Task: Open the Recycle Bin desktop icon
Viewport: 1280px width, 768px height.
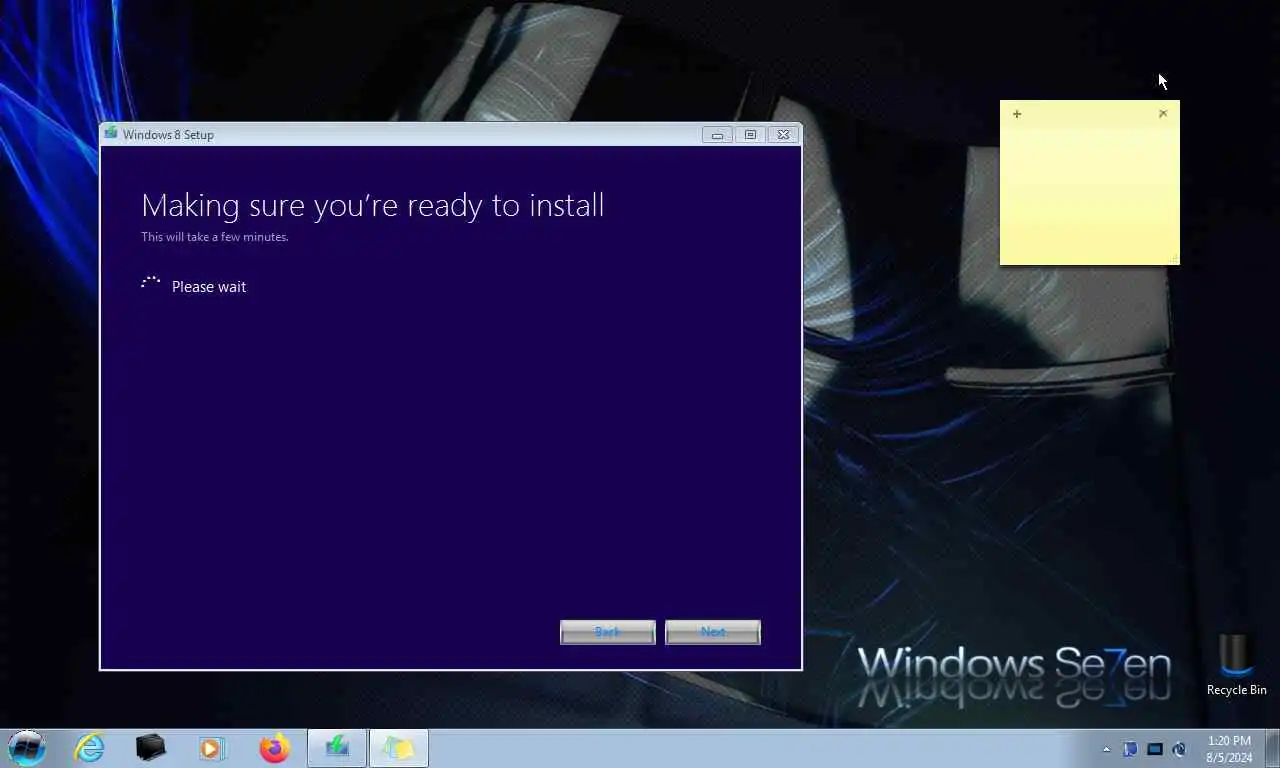Action: pos(1236,665)
